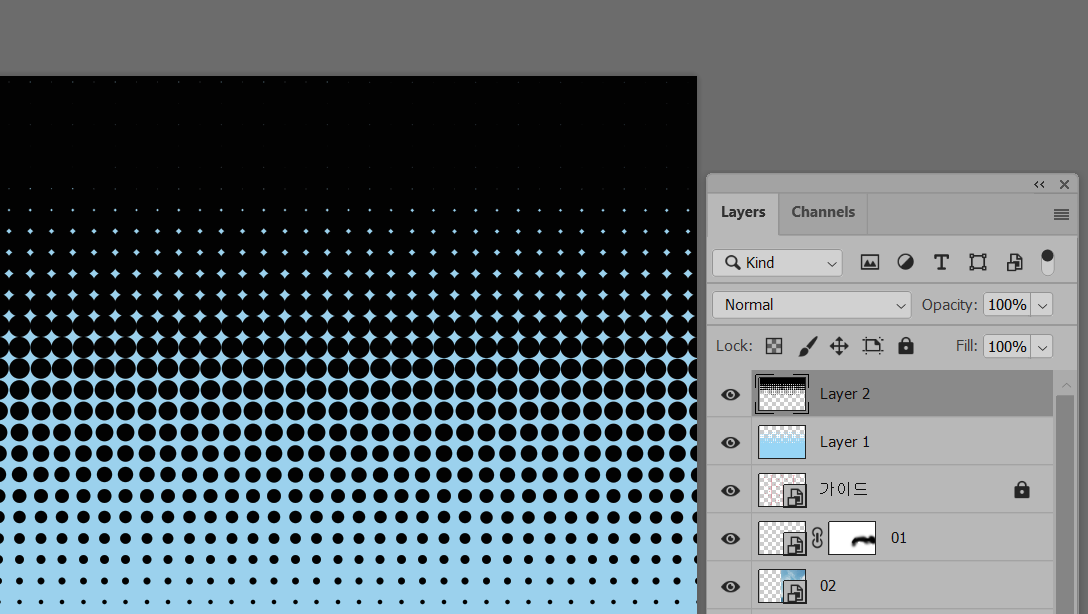Lock image pixels brush icon
Image resolution: width=1088 pixels, height=614 pixels.
coord(807,346)
